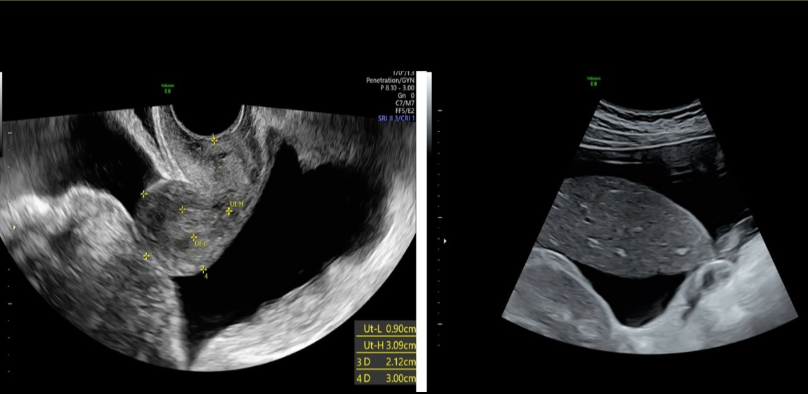
Task: Click the green Voluson logo above left scan
Action: point(167,89)
